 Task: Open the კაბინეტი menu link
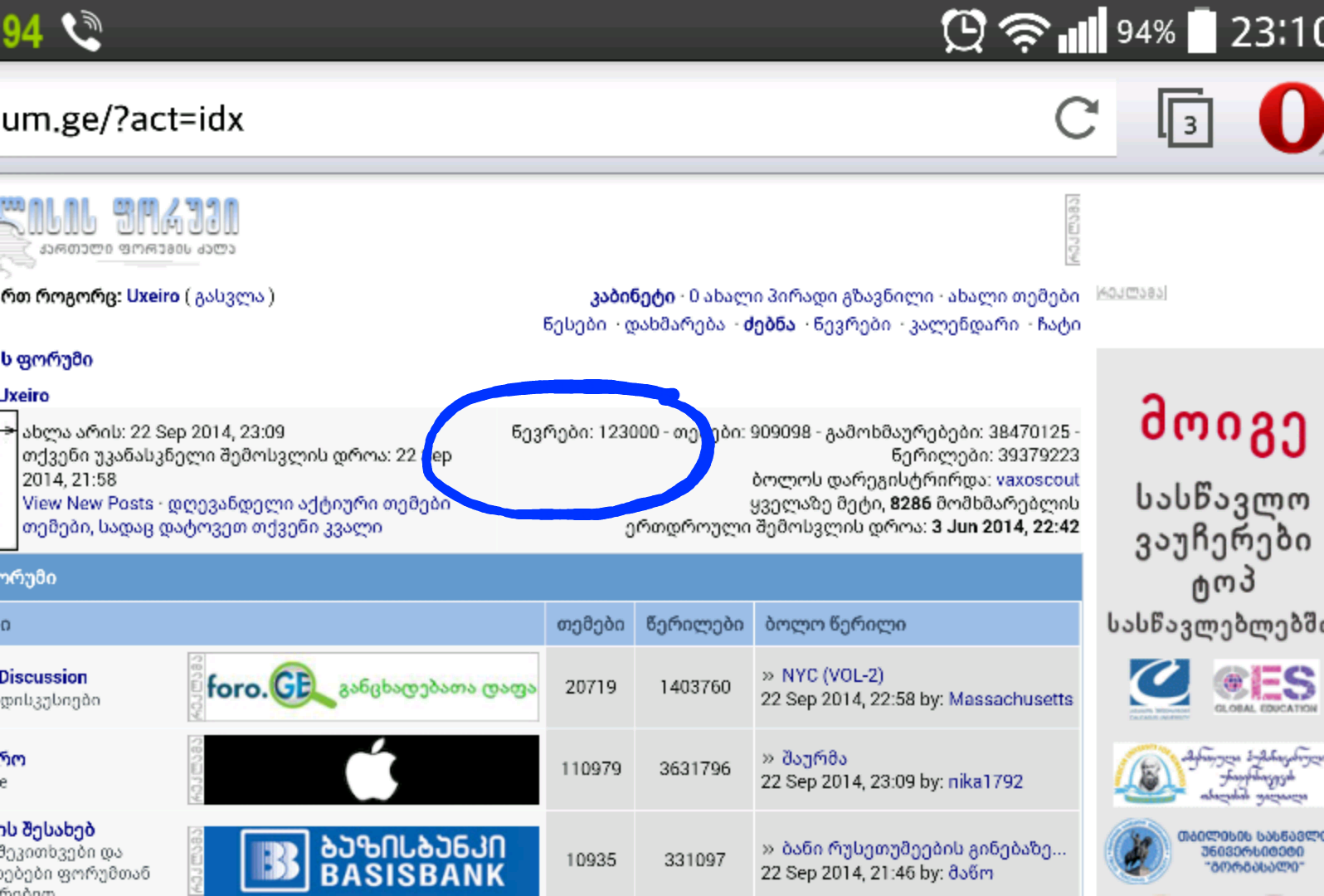pyautogui.click(x=632, y=297)
